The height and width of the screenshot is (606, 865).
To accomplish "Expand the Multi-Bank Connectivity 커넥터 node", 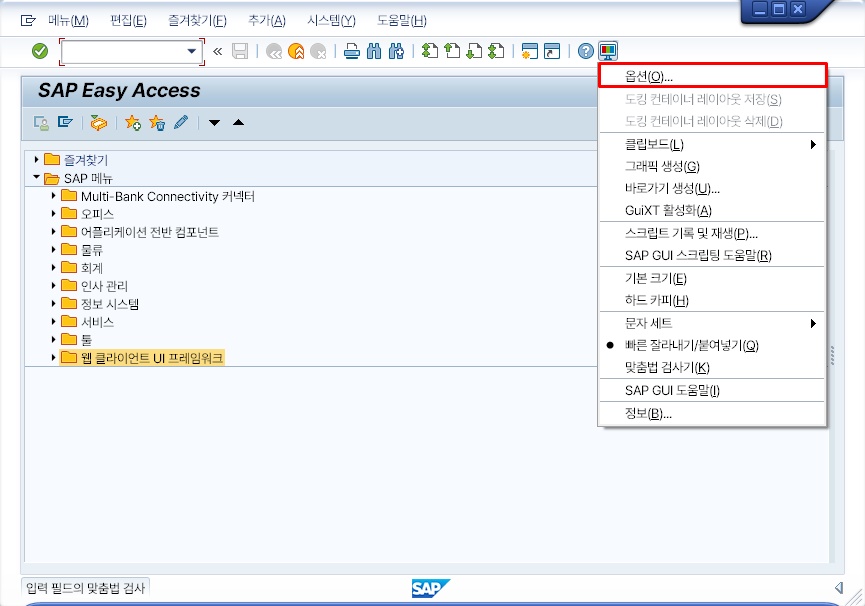I will click(54, 196).
